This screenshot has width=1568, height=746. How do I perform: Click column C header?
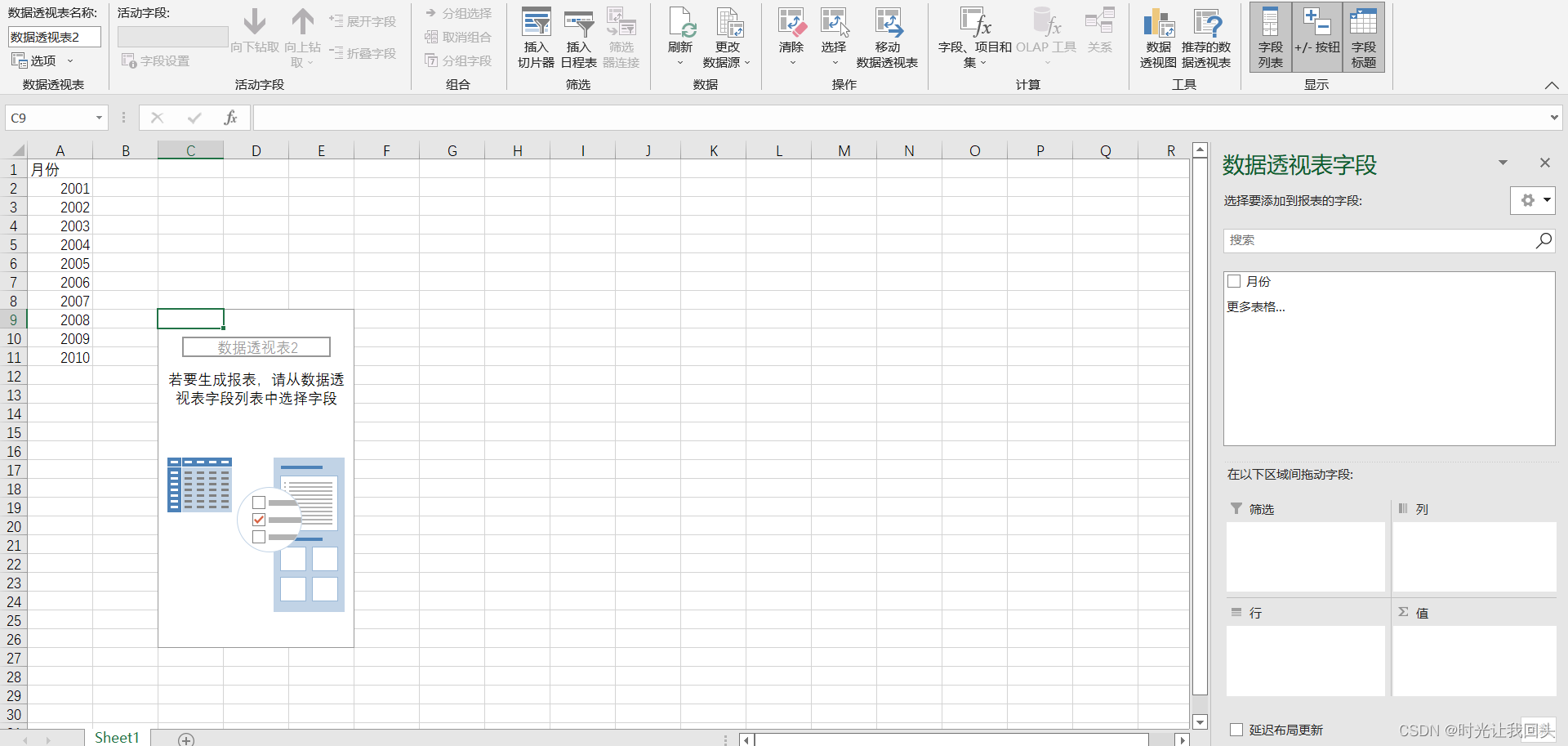tap(190, 150)
